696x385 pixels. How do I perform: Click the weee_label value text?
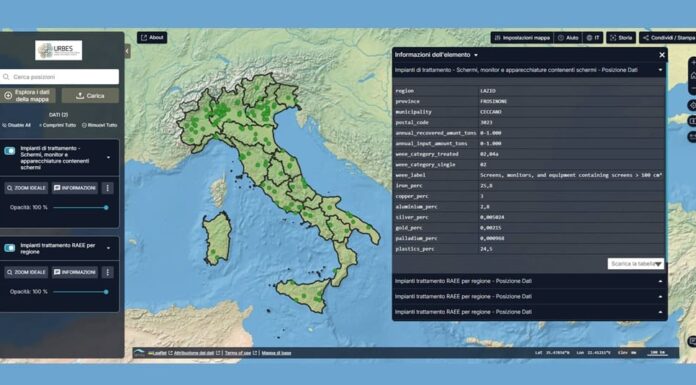571,175
